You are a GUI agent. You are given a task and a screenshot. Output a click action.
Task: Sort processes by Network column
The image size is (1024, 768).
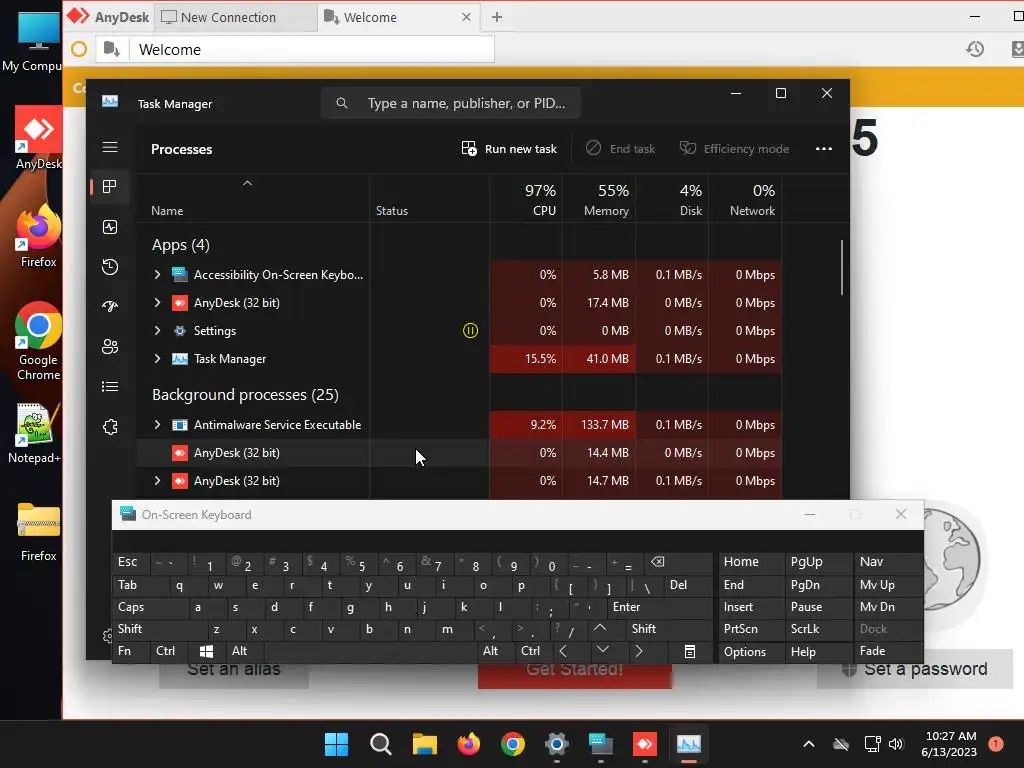click(x=746, y=199)
